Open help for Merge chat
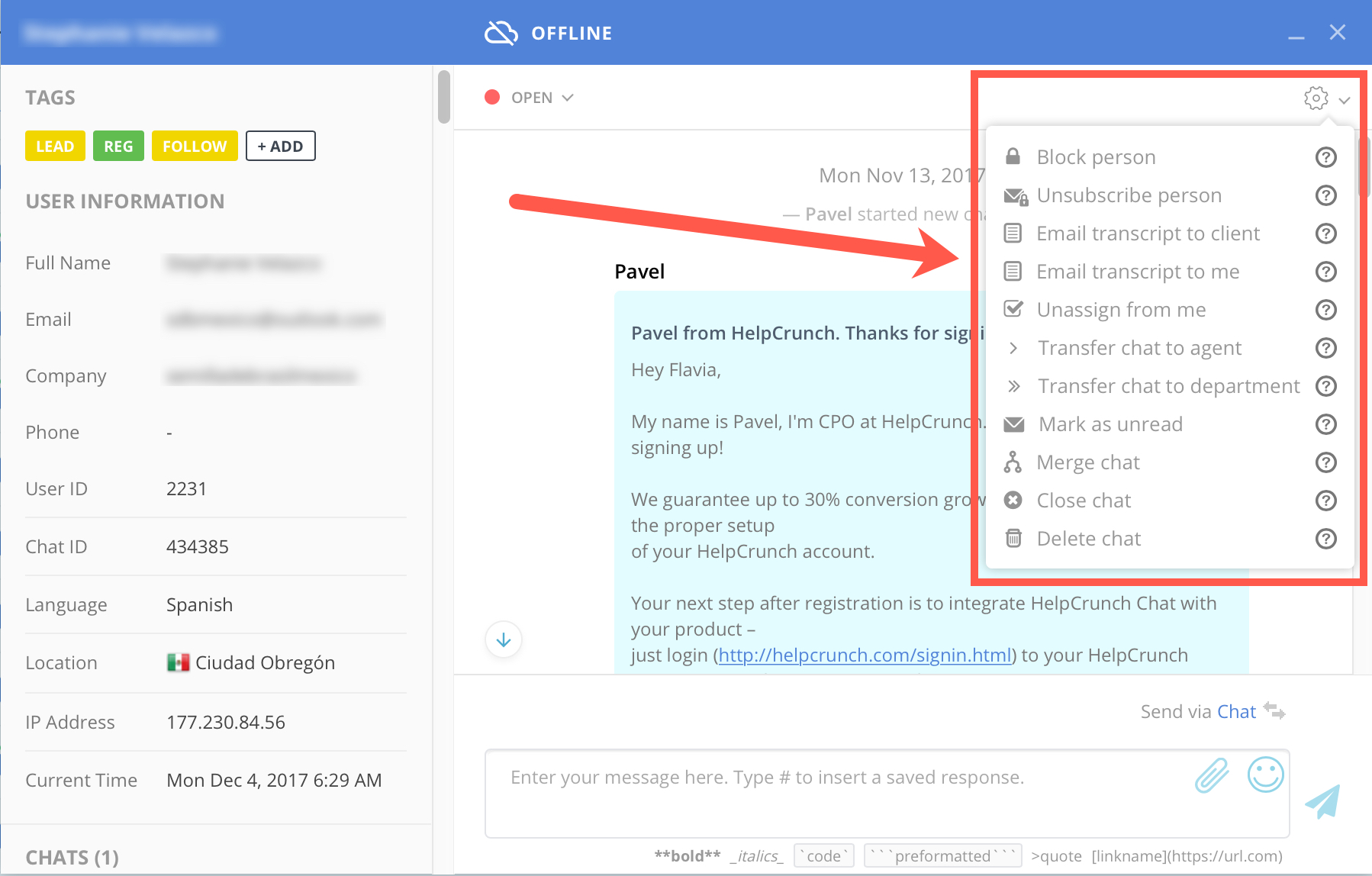Screen dimensions: 1372x876 pos(1326,462)
